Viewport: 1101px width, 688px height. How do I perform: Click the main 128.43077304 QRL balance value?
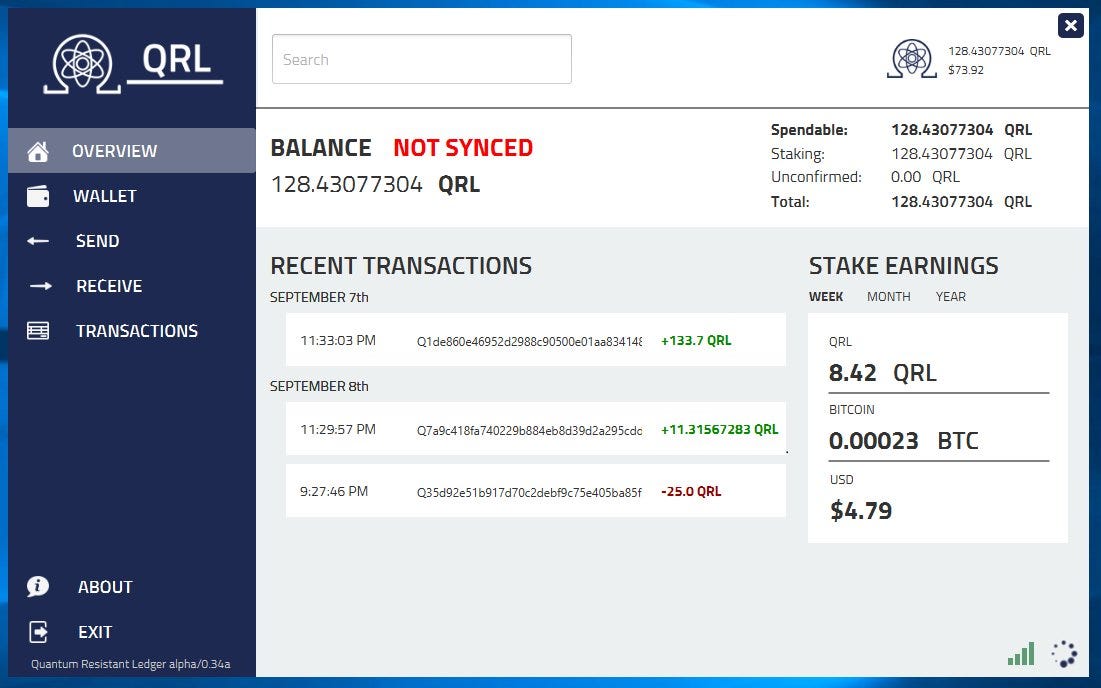pyautogui.click(x=376, y=184)
